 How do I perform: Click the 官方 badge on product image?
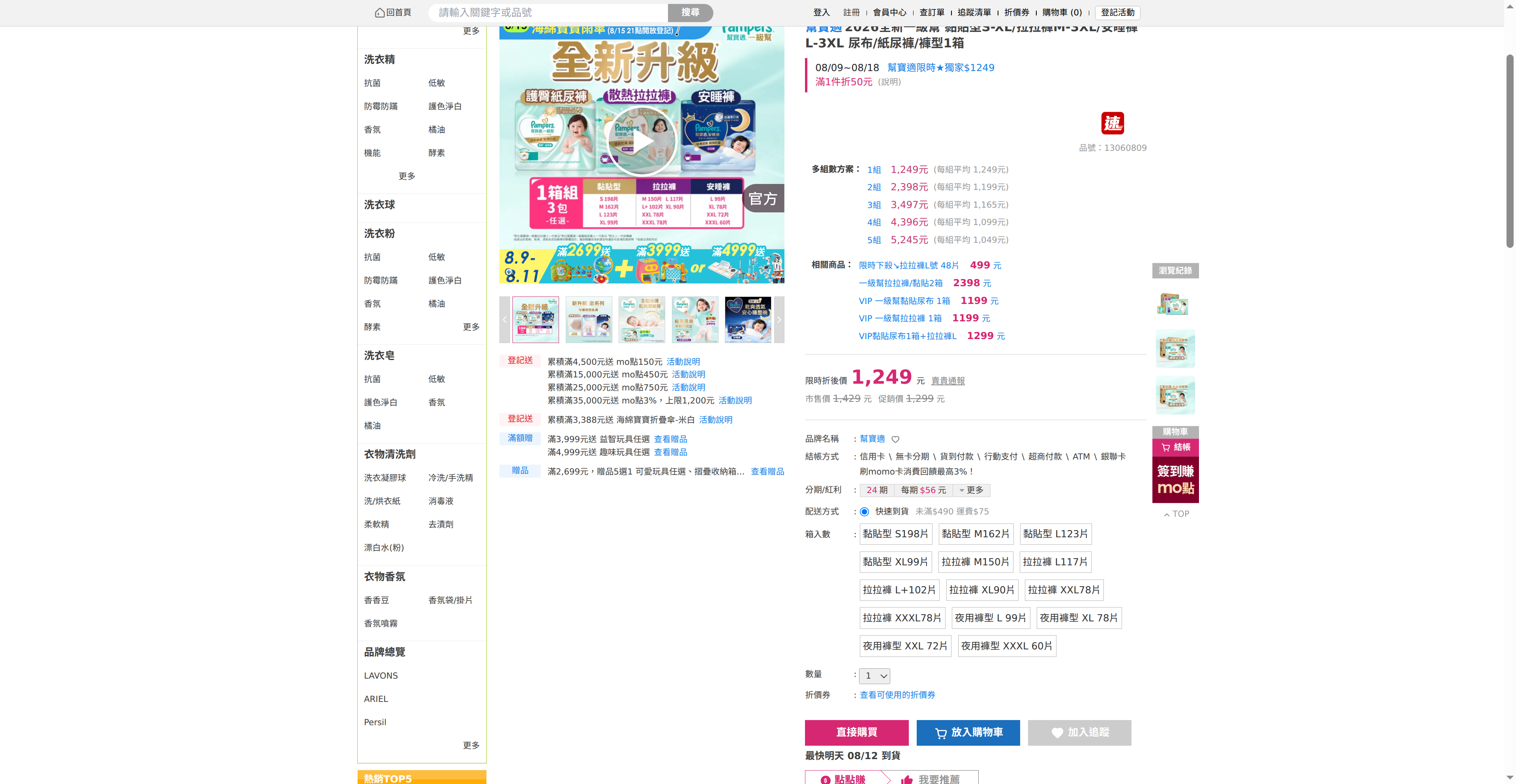tap(763, 198)
